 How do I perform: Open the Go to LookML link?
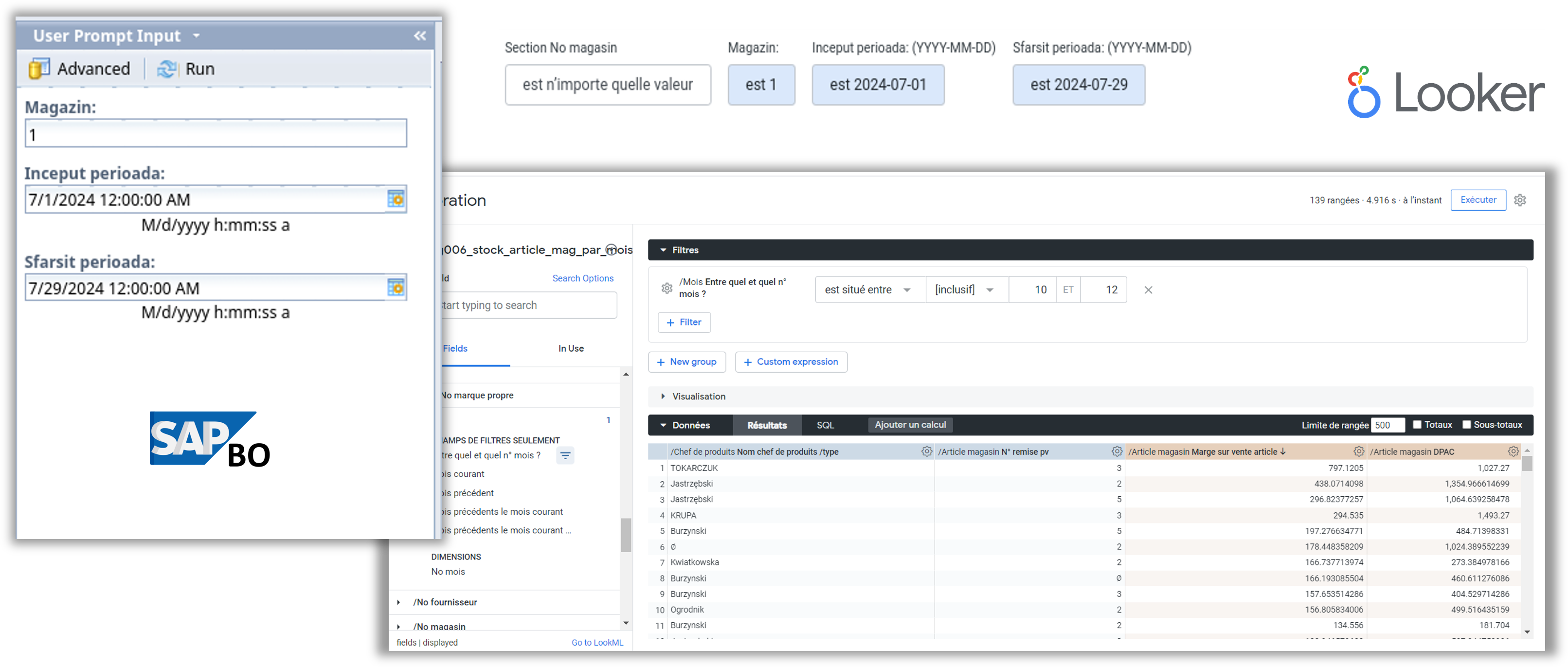click(597, 643)
